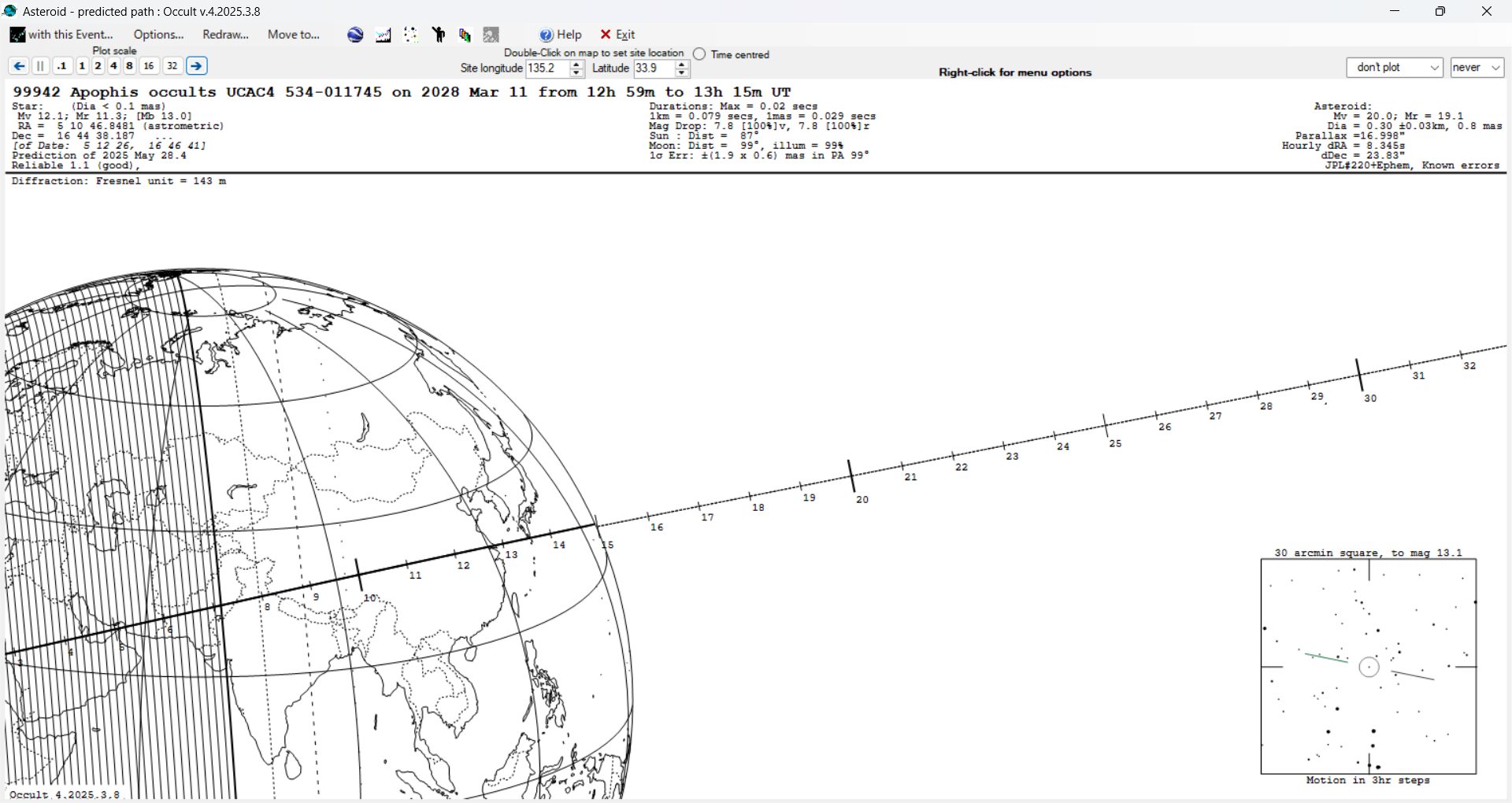The height and width of the screenshot is (803, 1512).
Task: Open Help
Action: pyautogui.click(x=561, y=35)
